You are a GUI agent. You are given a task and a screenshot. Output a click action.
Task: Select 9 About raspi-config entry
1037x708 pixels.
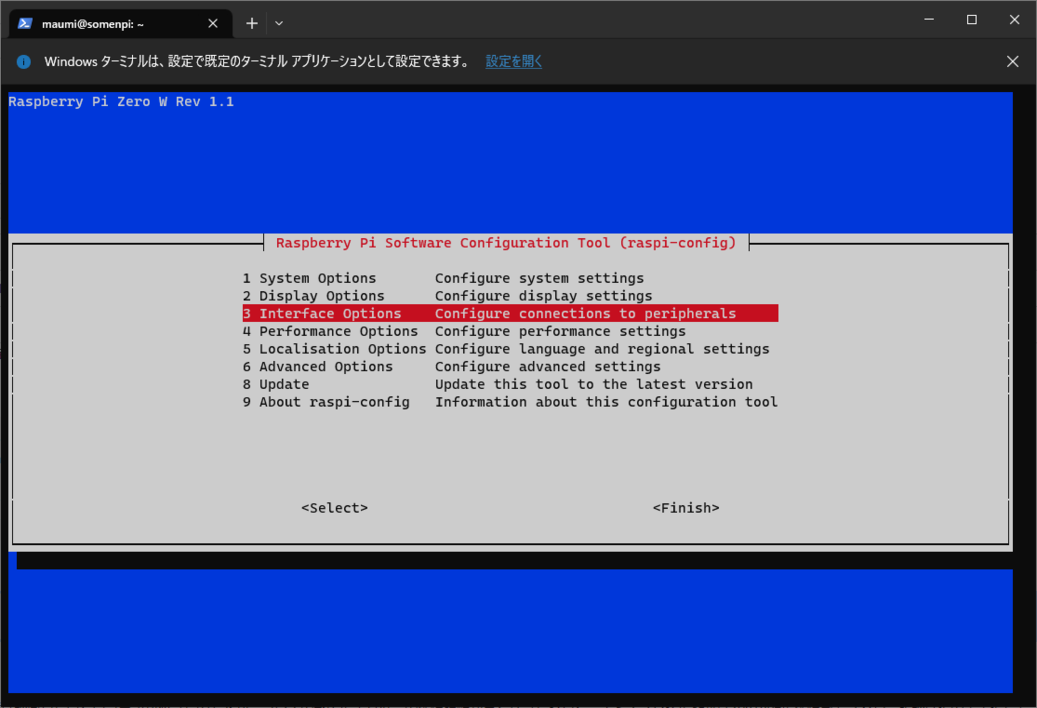510,402
